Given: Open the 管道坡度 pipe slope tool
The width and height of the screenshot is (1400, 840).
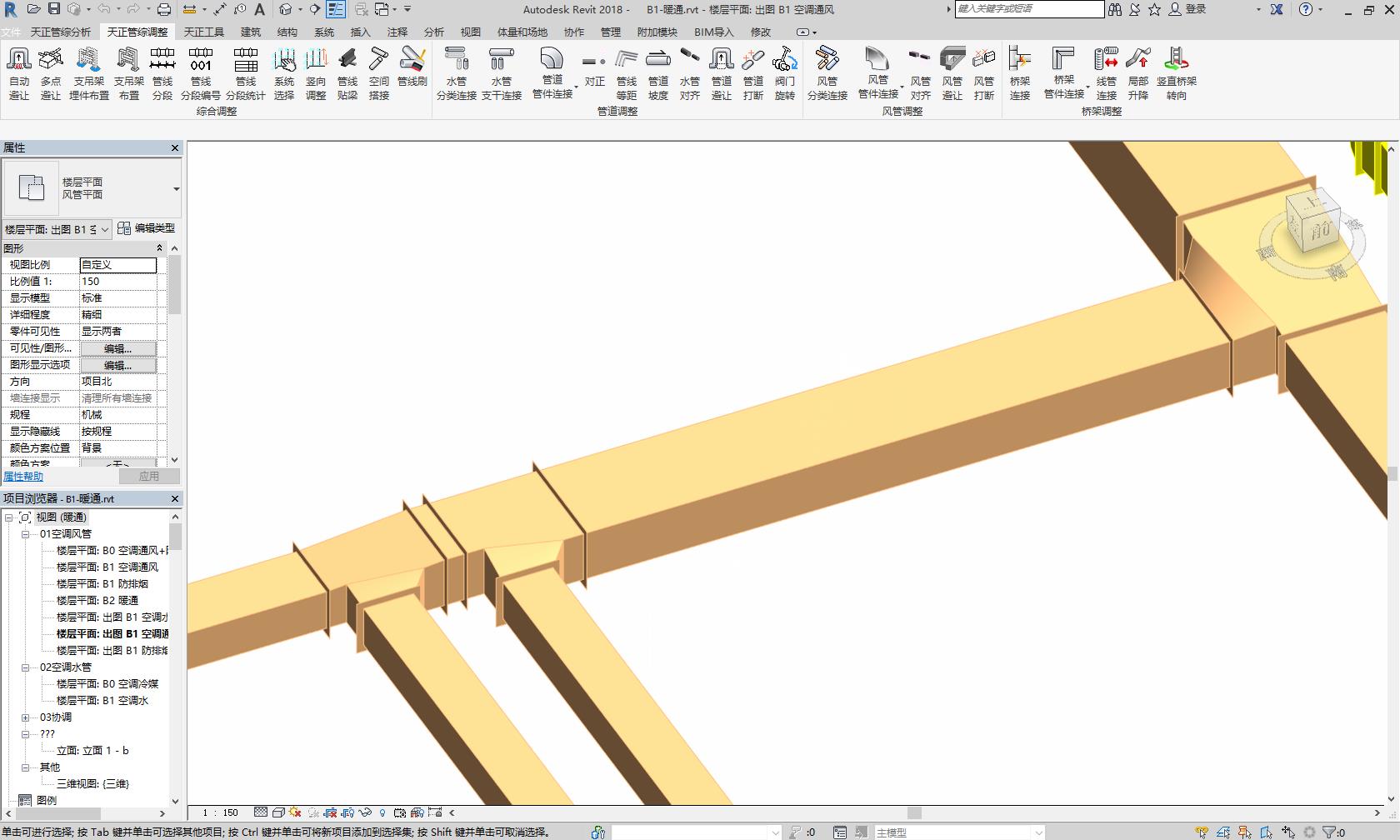Looking at the screenshot, I should coord(658,73).
